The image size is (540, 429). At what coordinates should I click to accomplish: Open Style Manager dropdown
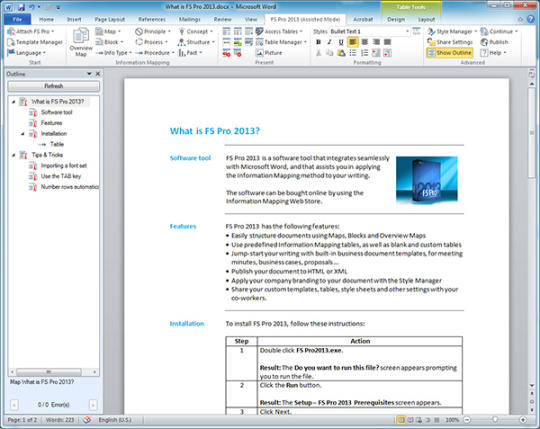452,31
